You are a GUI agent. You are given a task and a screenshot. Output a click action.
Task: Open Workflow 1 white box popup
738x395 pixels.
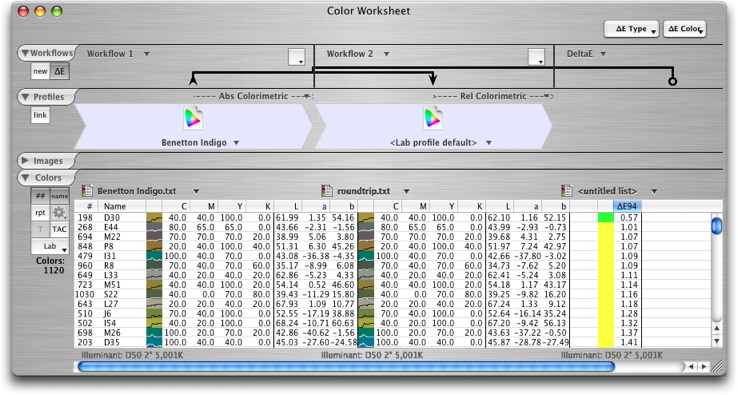297,57
